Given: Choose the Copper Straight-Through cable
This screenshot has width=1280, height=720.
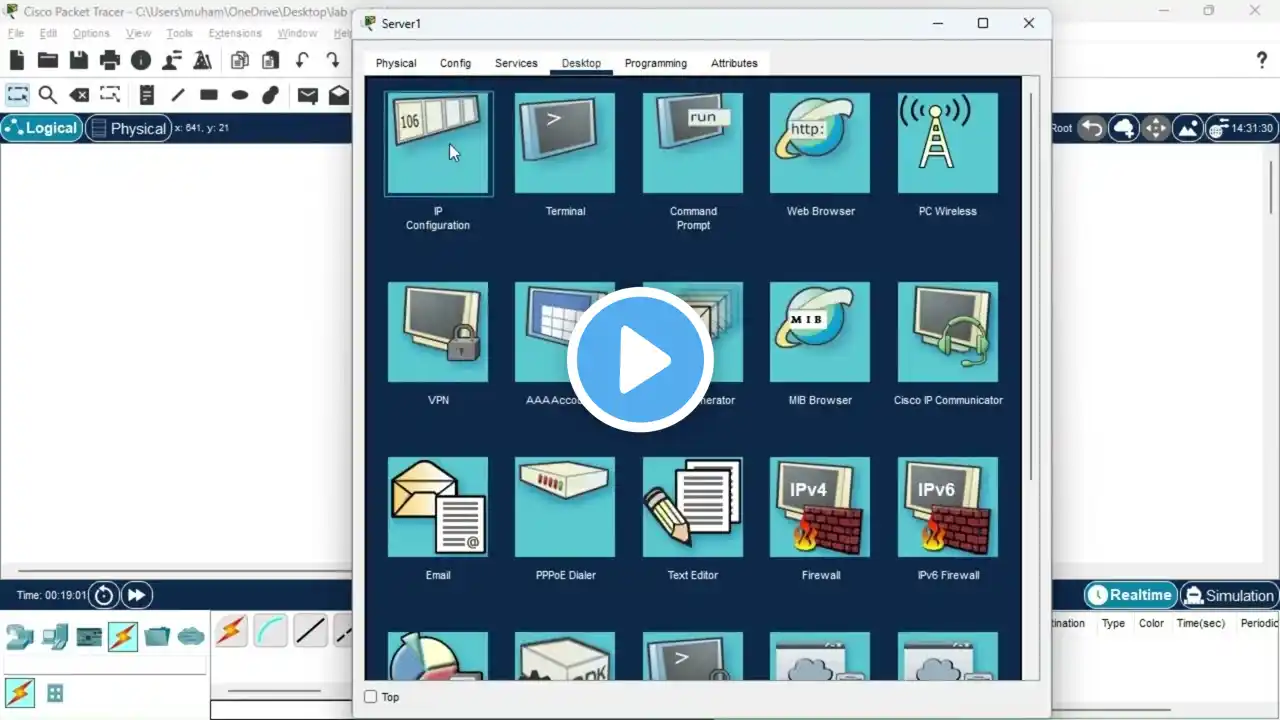Looking at the screenshot, I should click(x=310, y=631).
